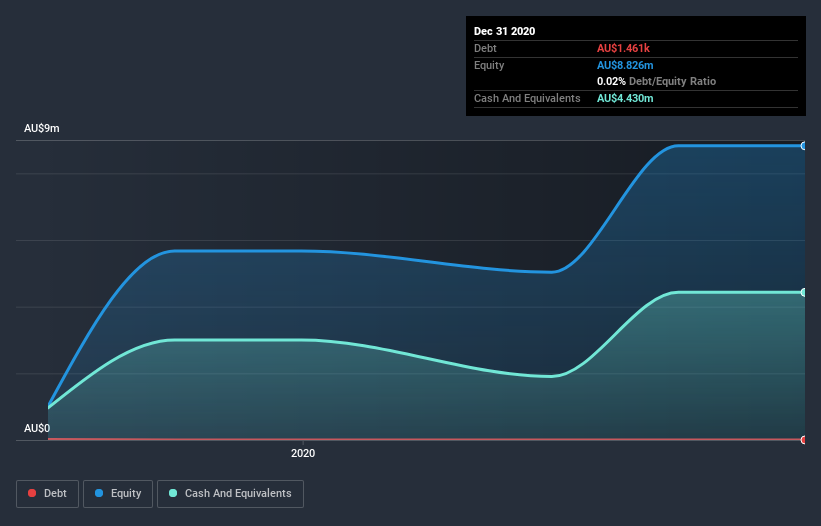Click the AU$1.461k debt value

[623, 48]
